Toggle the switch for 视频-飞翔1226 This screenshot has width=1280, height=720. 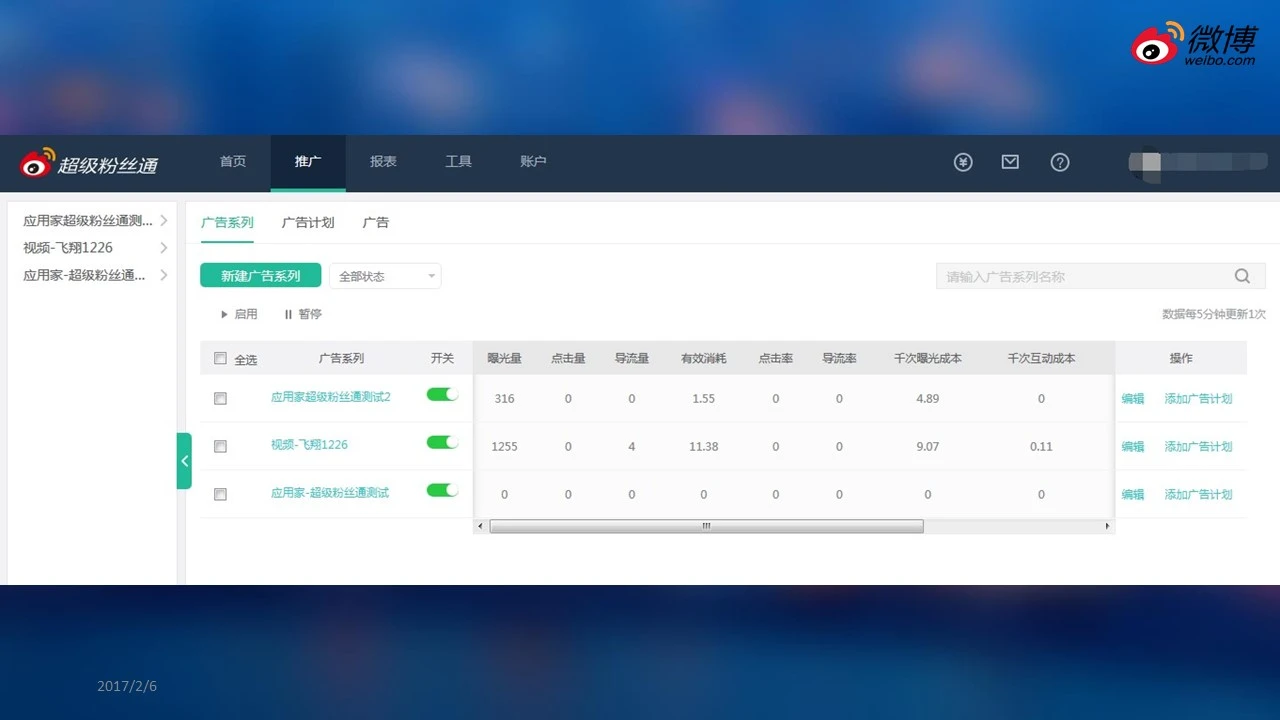442,442
